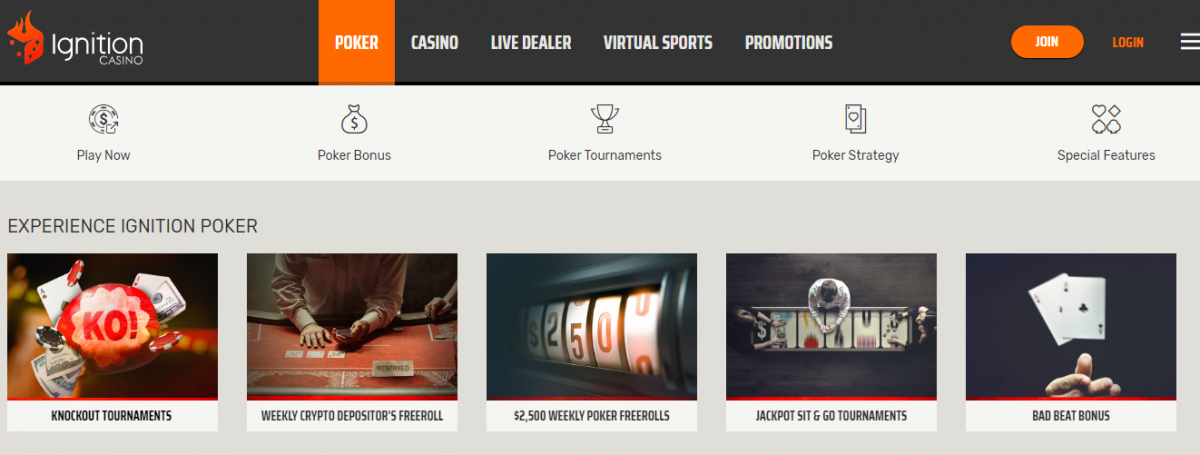Click the Poker Tournaments trophy icon

pyautogui.click(x=605, y=119)
